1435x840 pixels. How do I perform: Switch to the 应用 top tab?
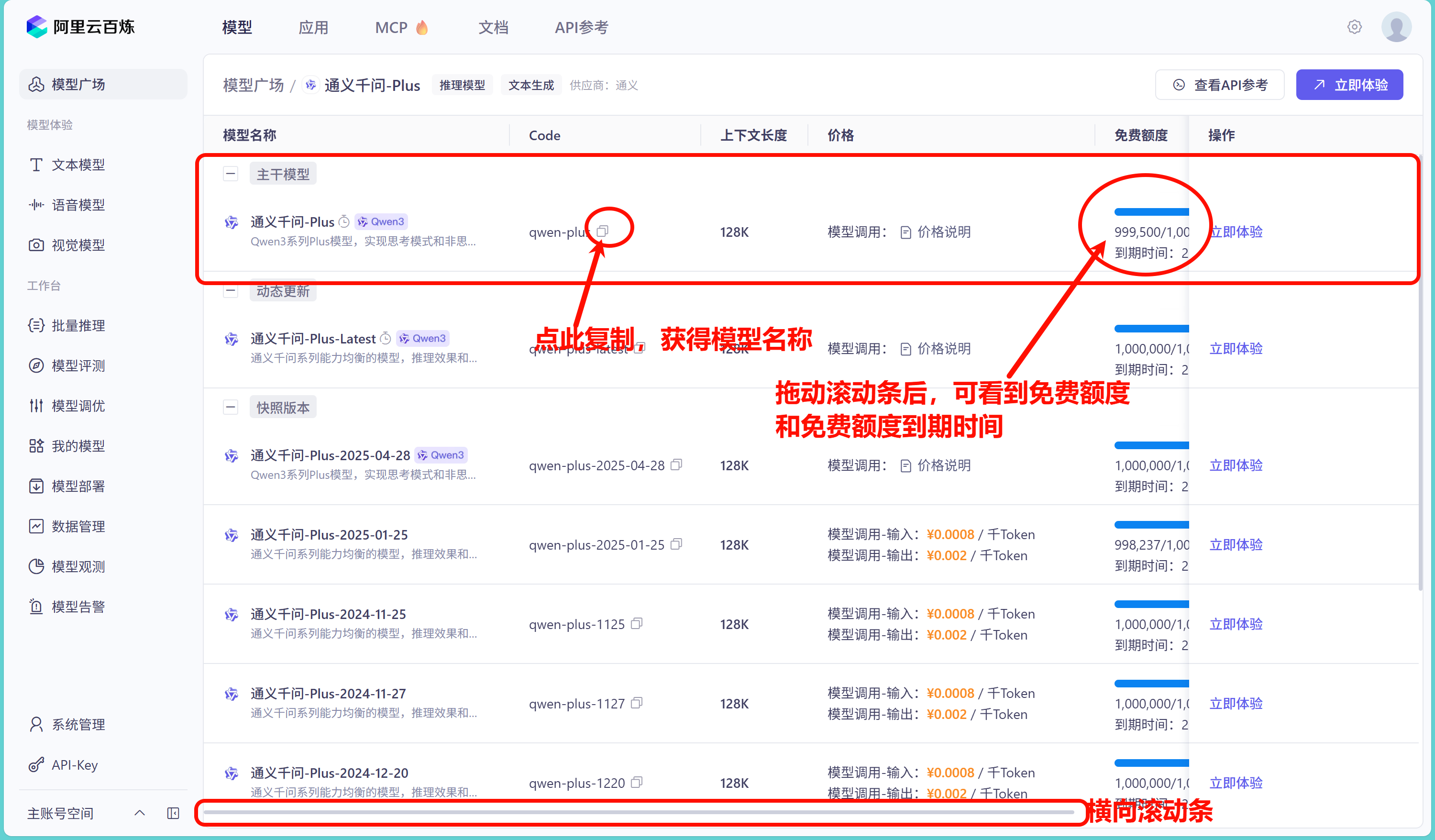313,27
